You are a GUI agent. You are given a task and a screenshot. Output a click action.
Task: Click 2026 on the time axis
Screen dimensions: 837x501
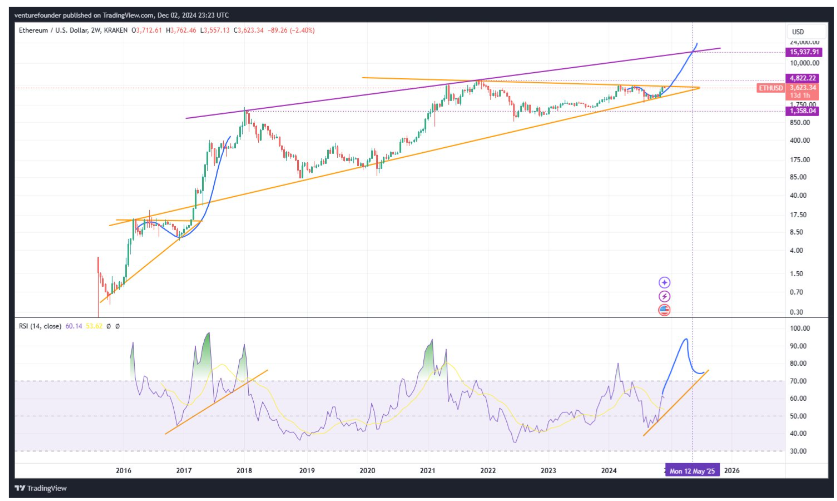(x=732, y=471)
